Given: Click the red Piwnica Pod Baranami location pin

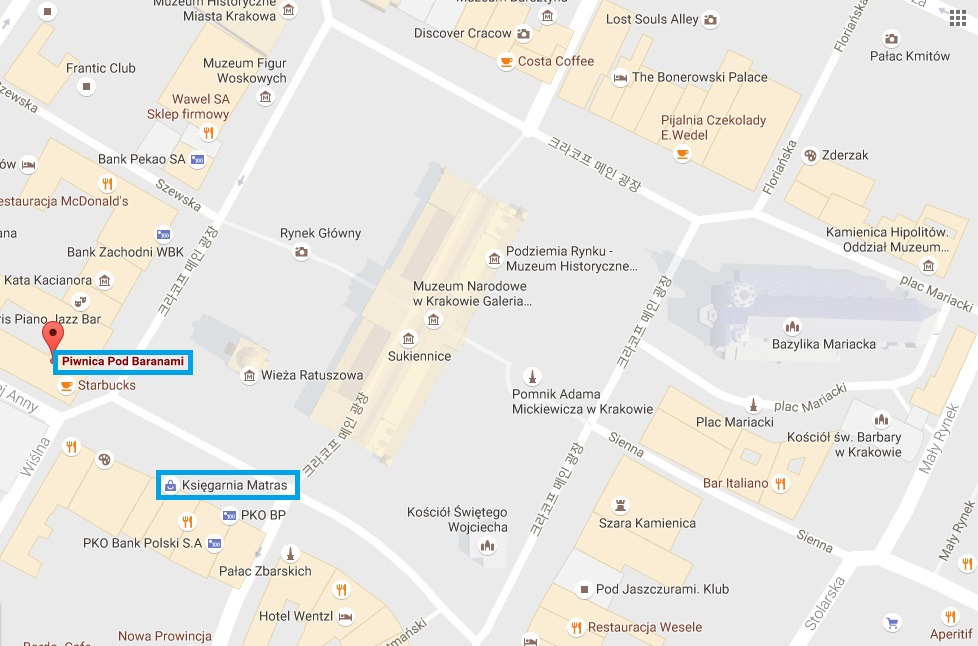Looking at the screenshot, I should pos(52,339).
